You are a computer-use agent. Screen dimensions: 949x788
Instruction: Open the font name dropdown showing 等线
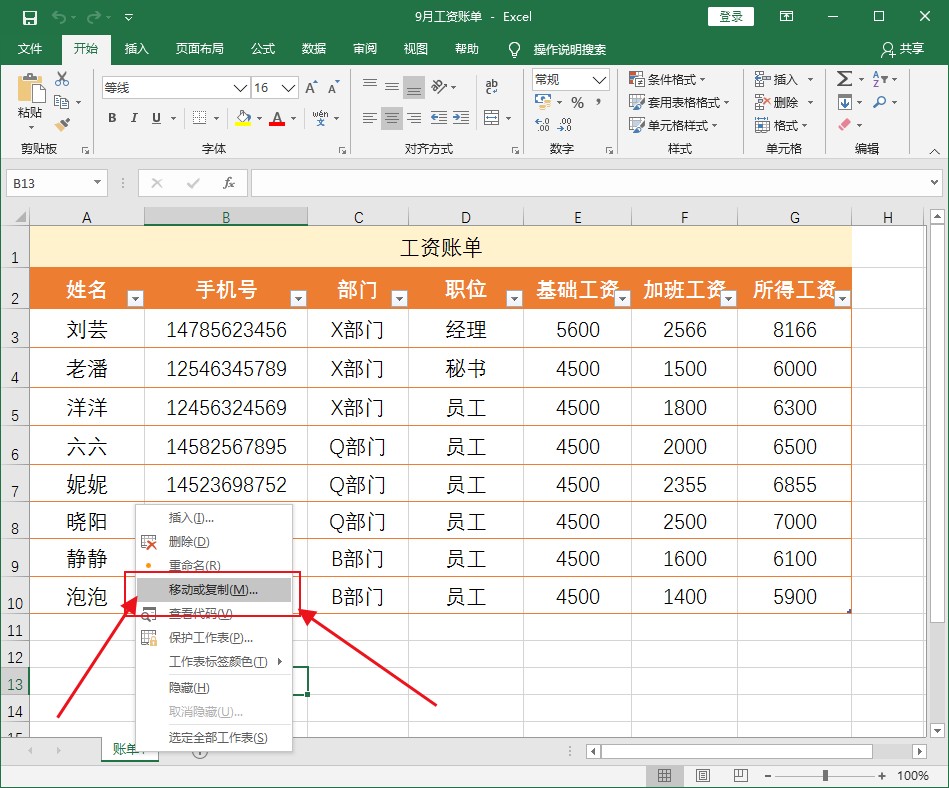240,88
